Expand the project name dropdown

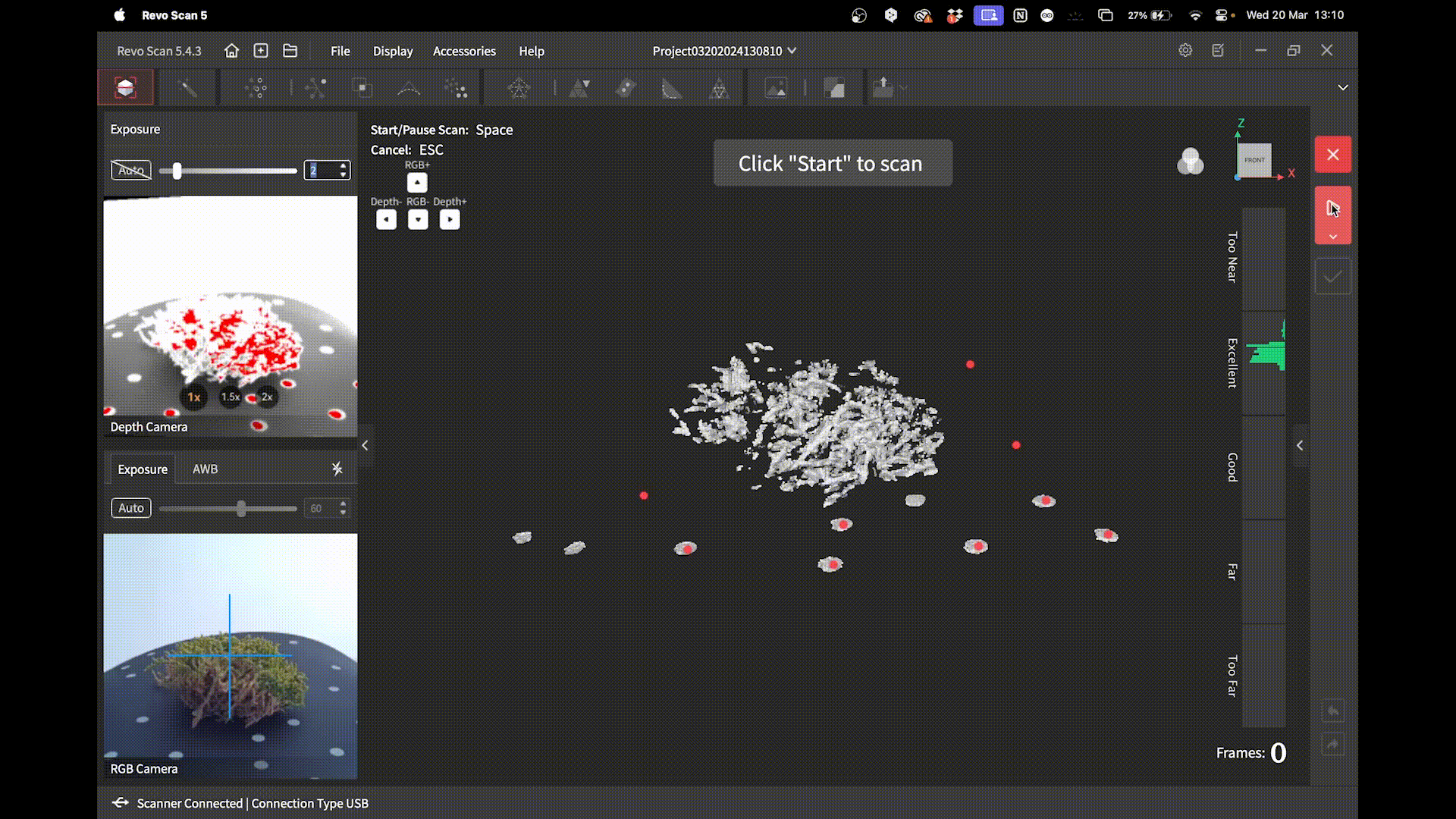792,51
